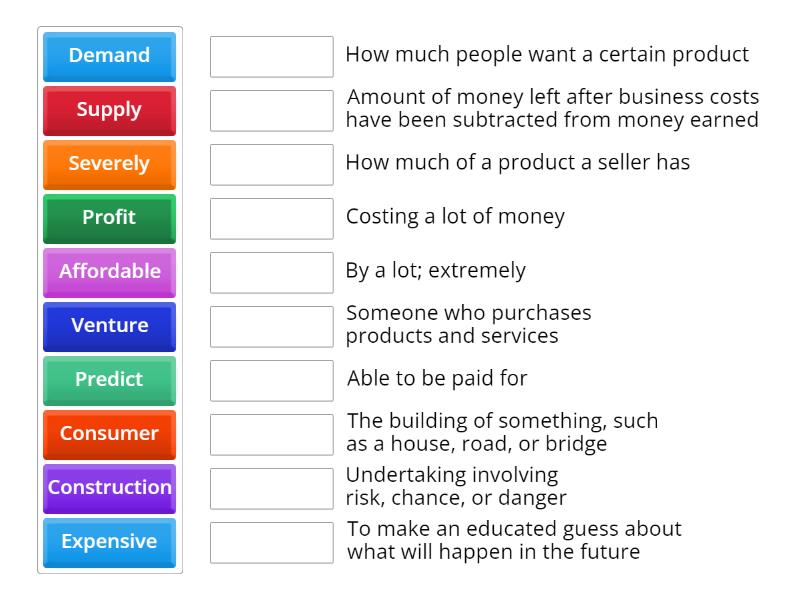
Task: Click the Predict tile
Action: (108, 380)
